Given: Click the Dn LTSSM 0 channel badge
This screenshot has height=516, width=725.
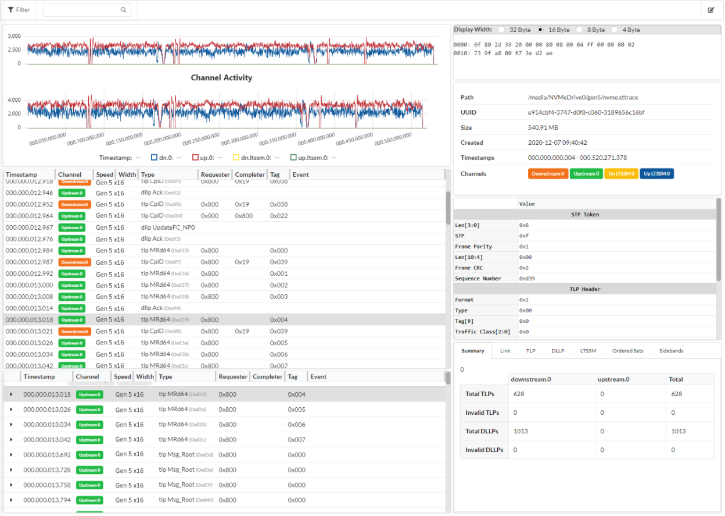Looking at the screenshot, I should pyautogui.click(x=621, y=174).
